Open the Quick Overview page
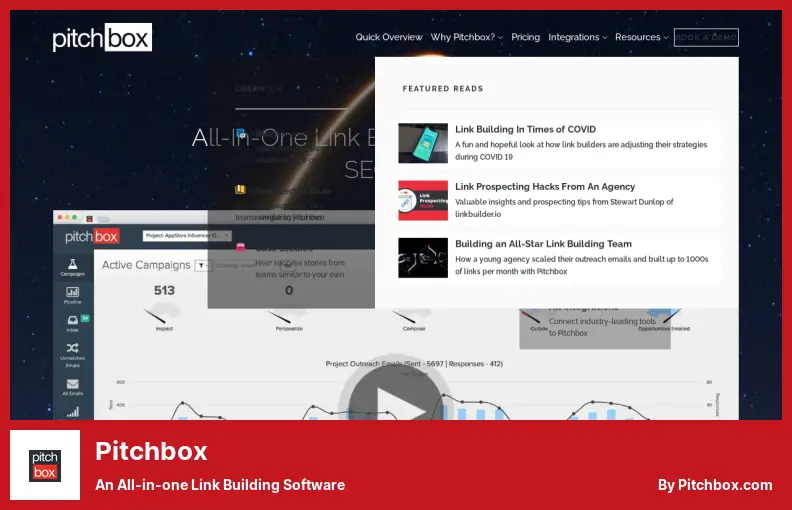Viewport: 792px width, 510px height. (x=388, y=37)
